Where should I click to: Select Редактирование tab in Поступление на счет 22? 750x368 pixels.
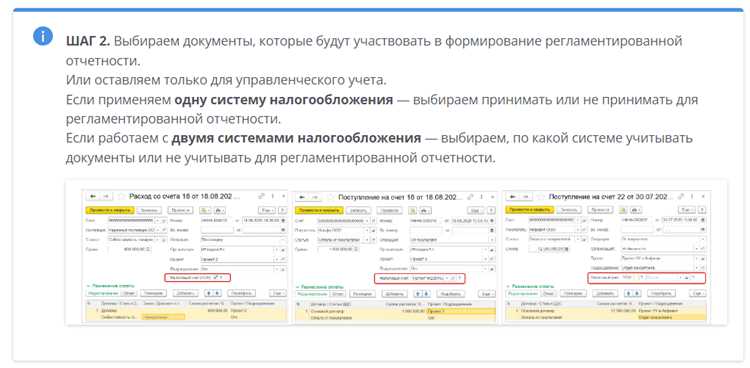coord(523,293)
